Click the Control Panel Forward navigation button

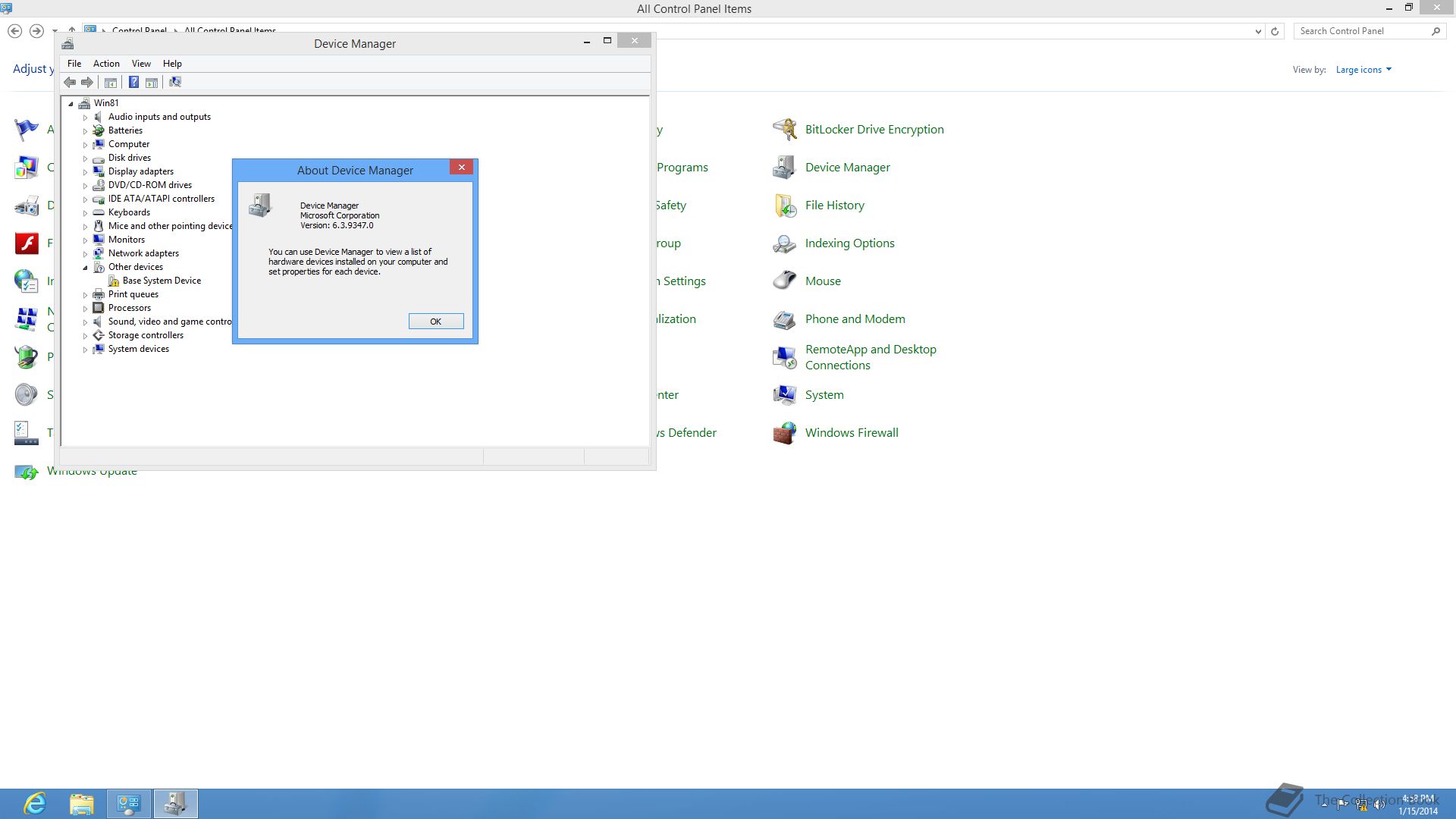(36, 31)
